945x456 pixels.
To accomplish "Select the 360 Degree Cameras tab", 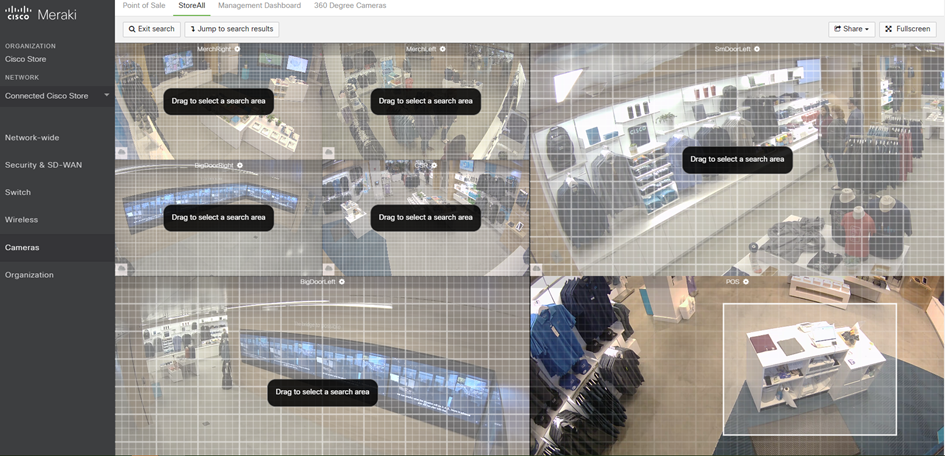I will pyautogui.click(x=350, y=6).
